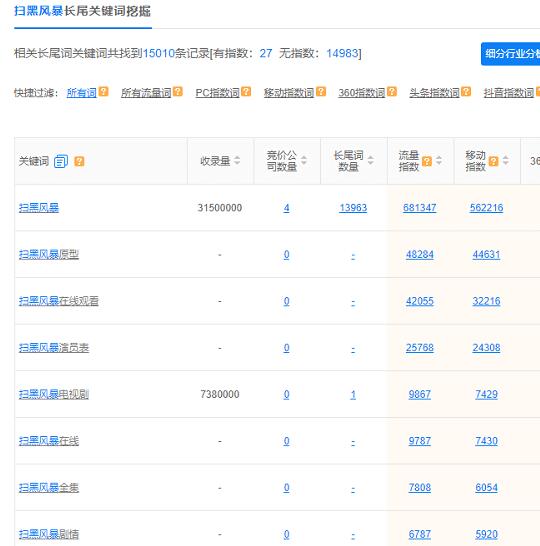Click traffic index 42055
The height and width of the screenshot is (546, 540).
(420, 301)
